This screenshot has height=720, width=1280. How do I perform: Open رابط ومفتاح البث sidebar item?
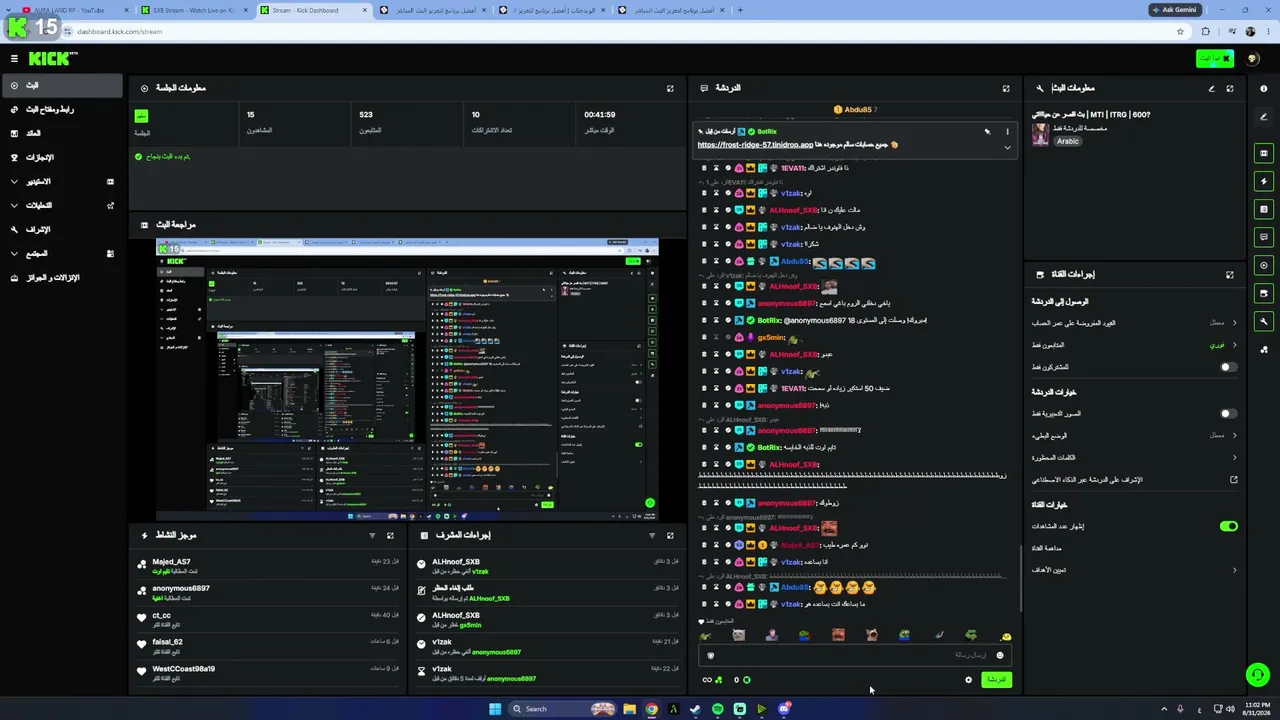click(62, 110)
